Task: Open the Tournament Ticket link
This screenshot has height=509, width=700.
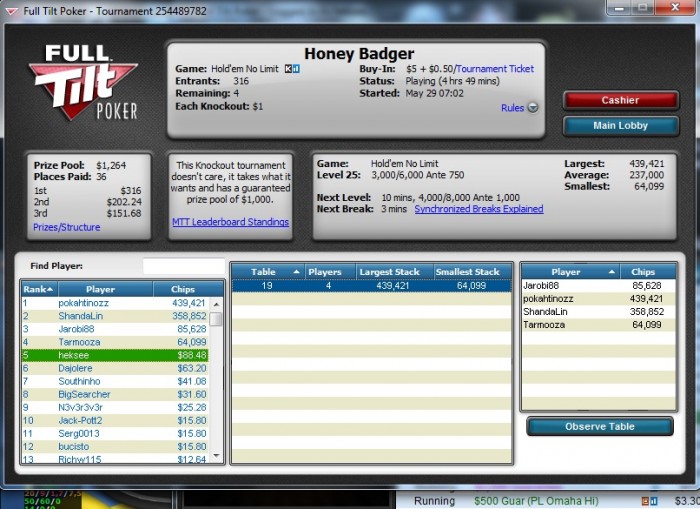Action: tap(495, 69)
